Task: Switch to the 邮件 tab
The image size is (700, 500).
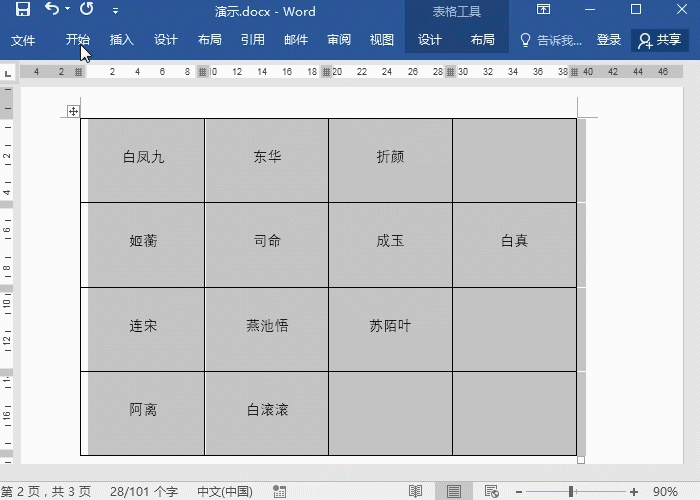Action: [x=296, y=40]
